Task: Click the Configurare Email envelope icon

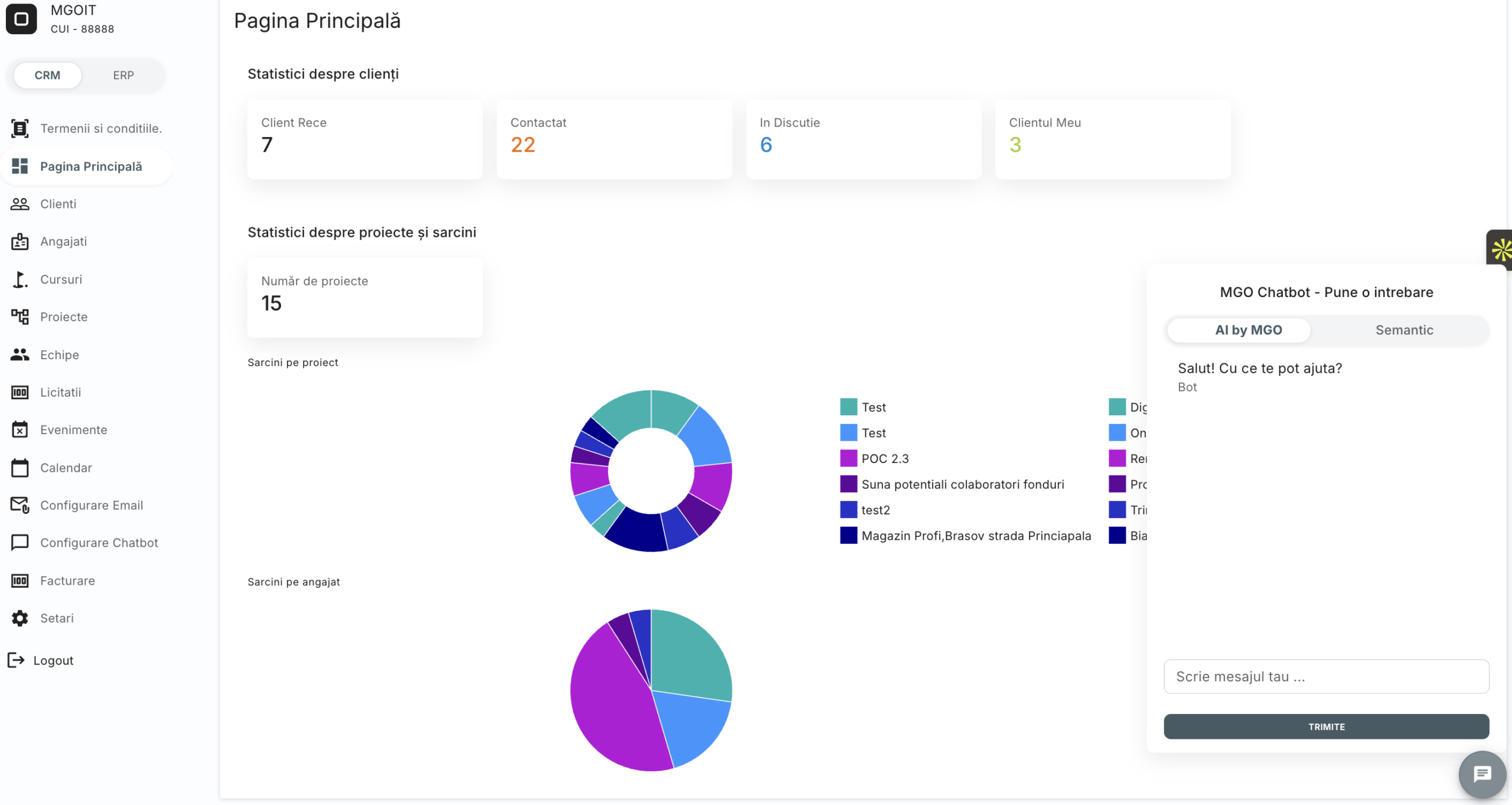Action: pos(19,505)
